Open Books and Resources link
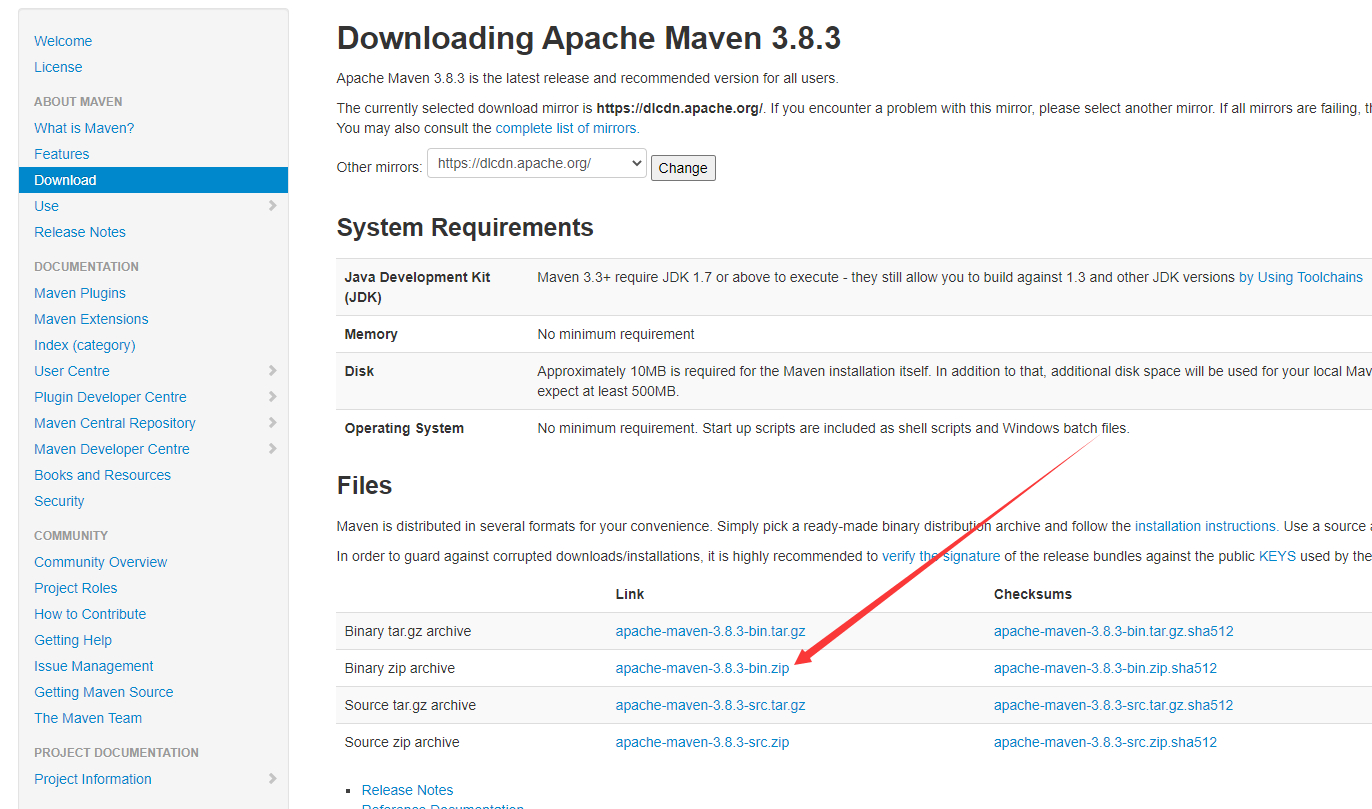Screen dimensions: 1372x809 102,475
